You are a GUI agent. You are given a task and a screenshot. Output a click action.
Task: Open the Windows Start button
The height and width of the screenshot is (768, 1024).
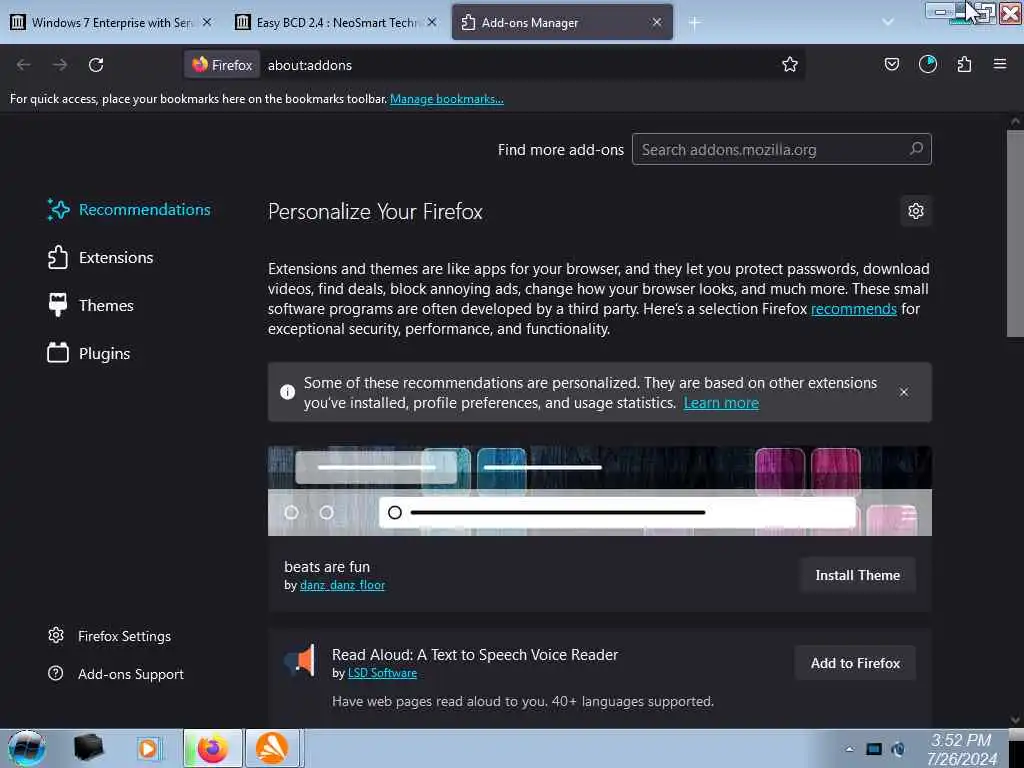tap(26, 748)
